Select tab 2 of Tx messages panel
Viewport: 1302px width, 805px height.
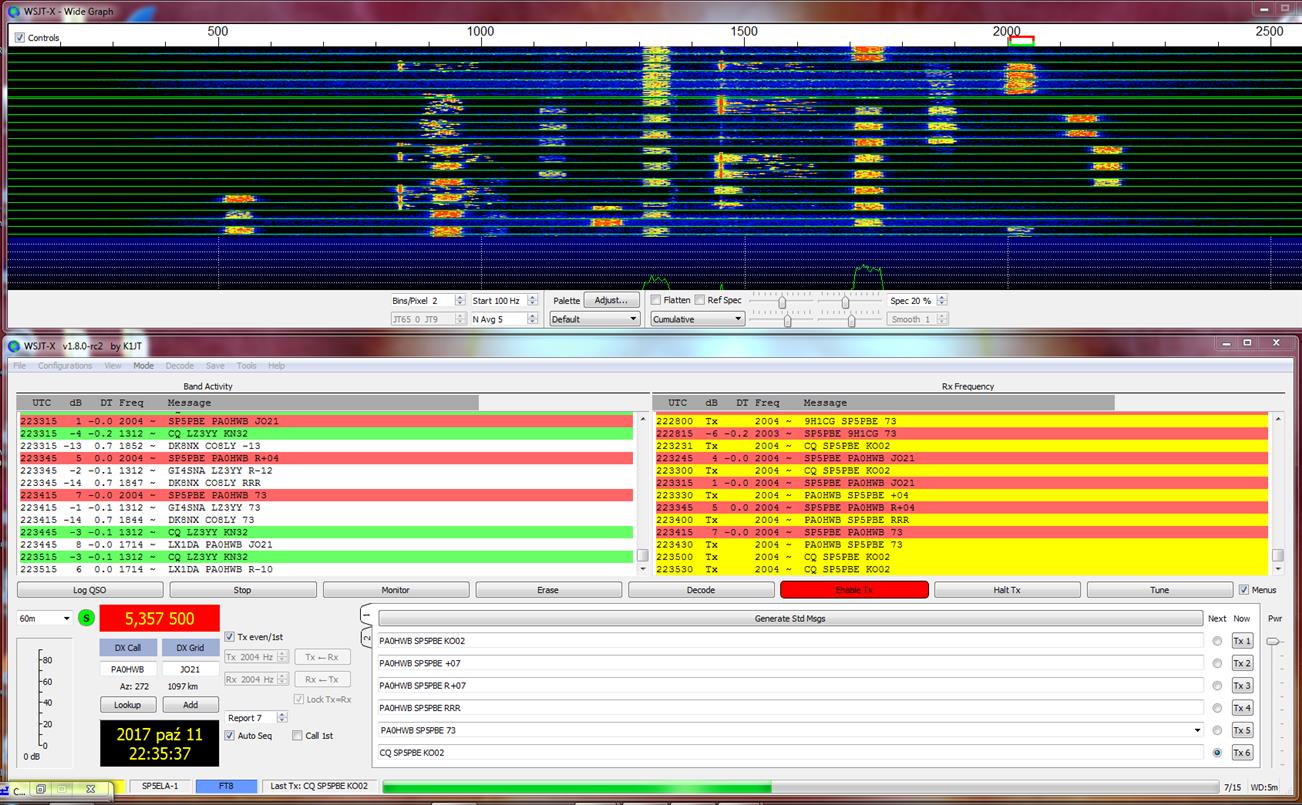366,638
